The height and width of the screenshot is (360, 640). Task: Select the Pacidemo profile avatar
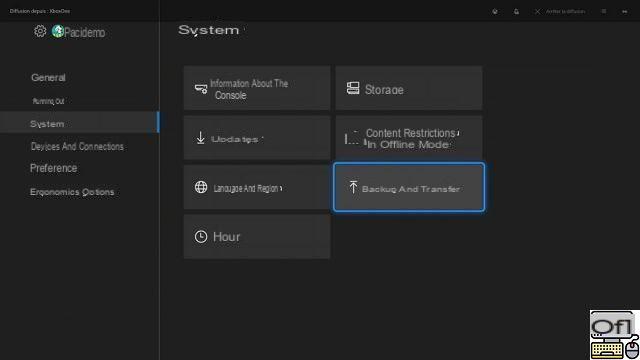click(x=58, y=31)
